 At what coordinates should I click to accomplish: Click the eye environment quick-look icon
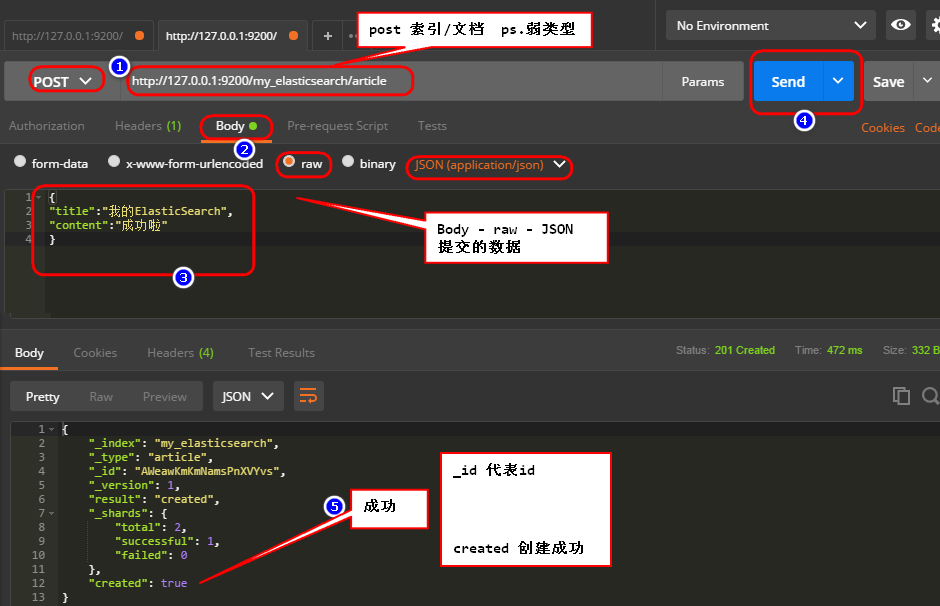pyautogui.click(x=900, y=25)
